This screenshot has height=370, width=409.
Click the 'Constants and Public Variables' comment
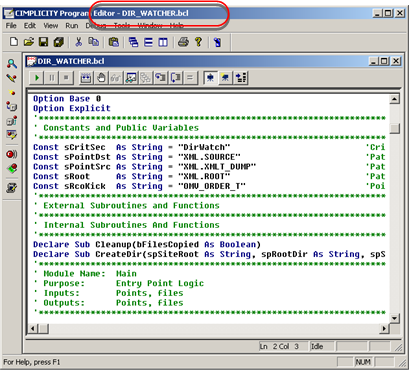click(121, 128)
